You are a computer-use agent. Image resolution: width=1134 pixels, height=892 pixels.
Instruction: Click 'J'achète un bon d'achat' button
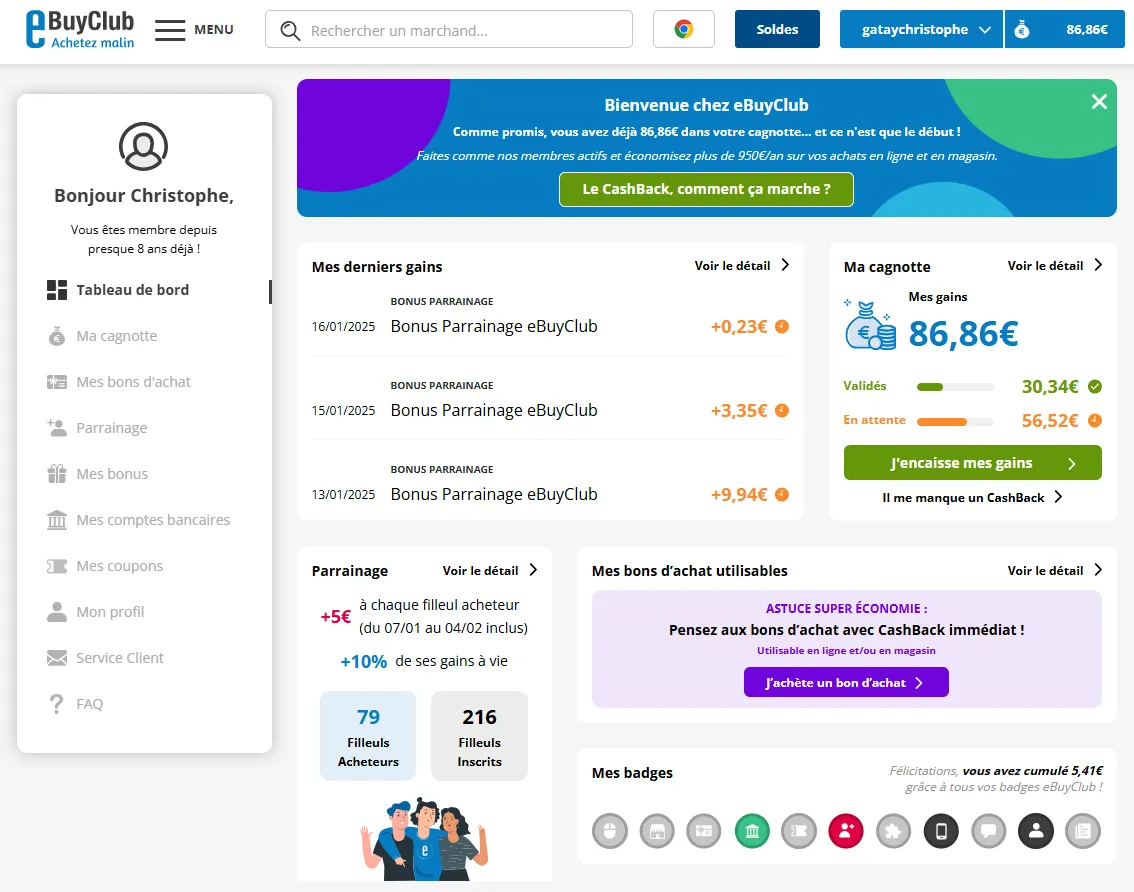click(846, 682)
